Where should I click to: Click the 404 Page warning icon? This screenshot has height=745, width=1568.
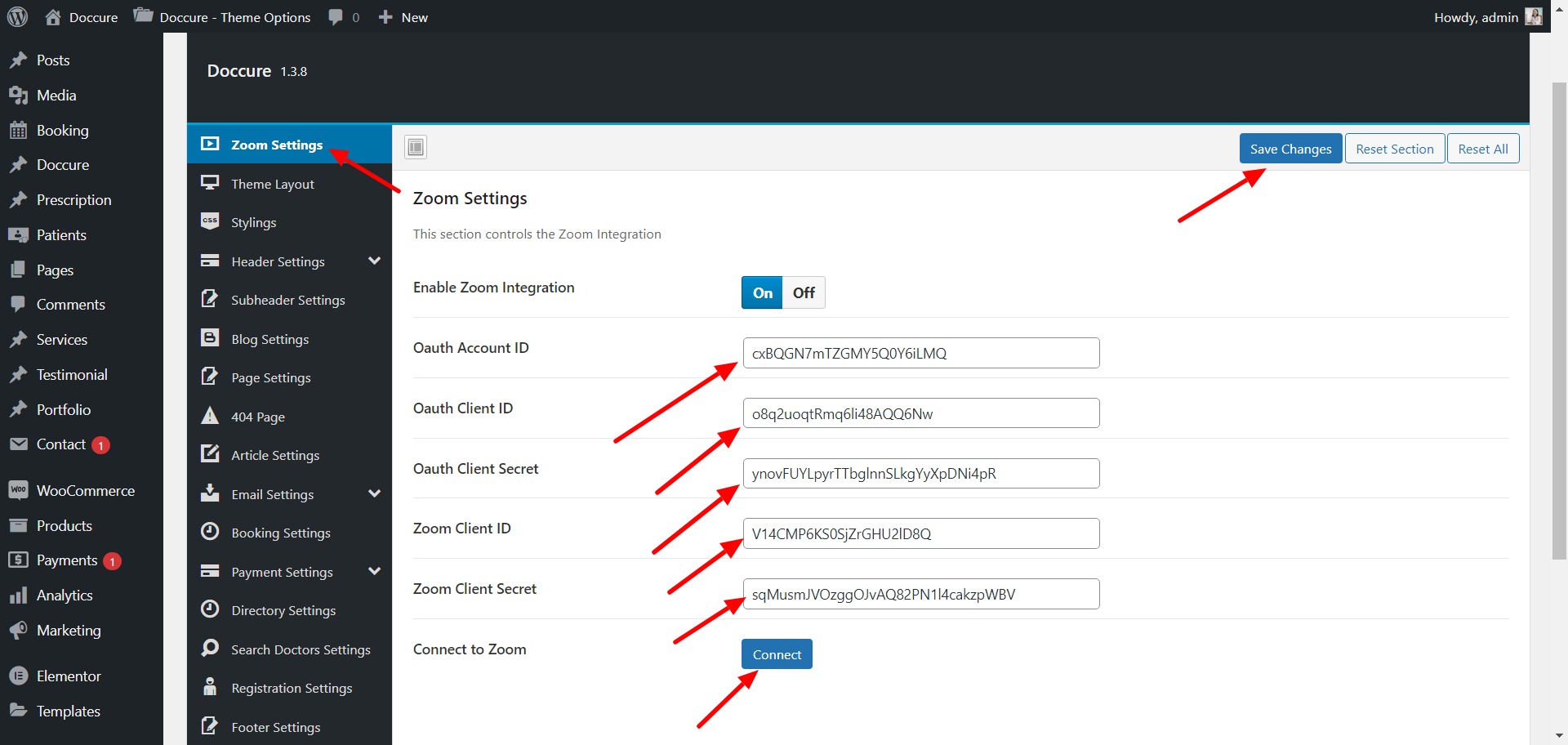210,417
